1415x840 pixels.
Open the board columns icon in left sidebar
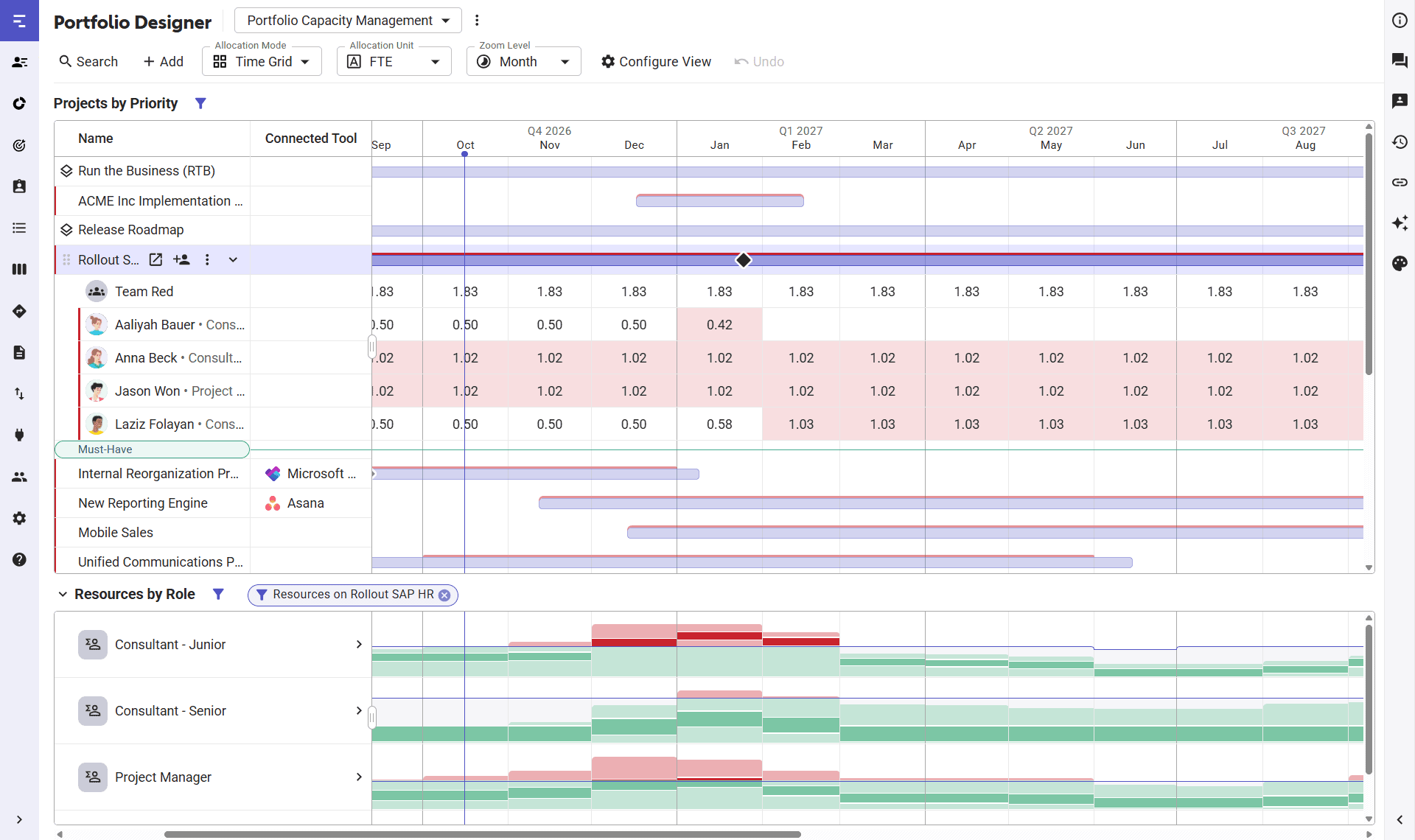[19, 270]
